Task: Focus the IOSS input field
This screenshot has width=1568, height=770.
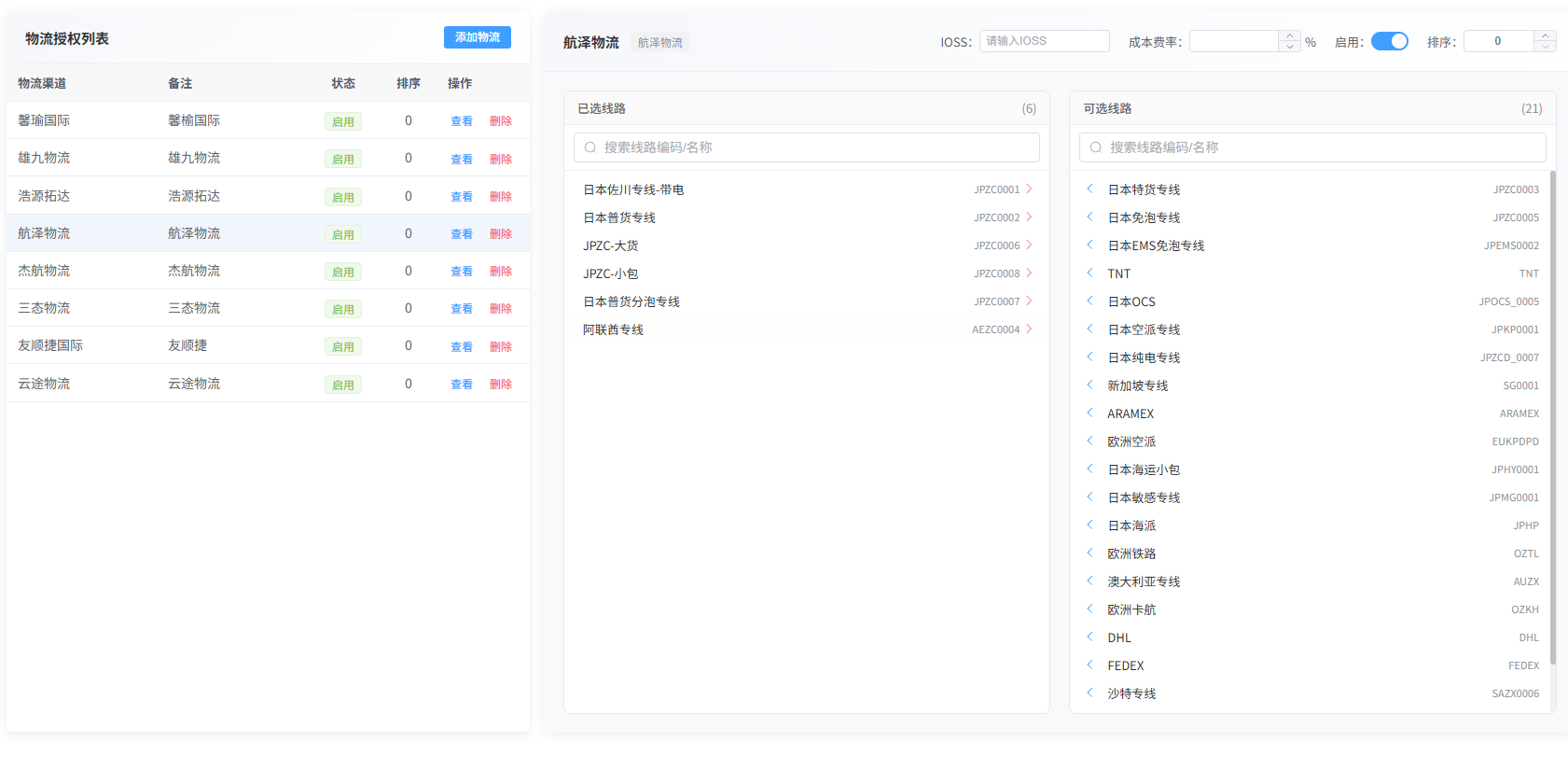Action: click(x=1044, y=41)
